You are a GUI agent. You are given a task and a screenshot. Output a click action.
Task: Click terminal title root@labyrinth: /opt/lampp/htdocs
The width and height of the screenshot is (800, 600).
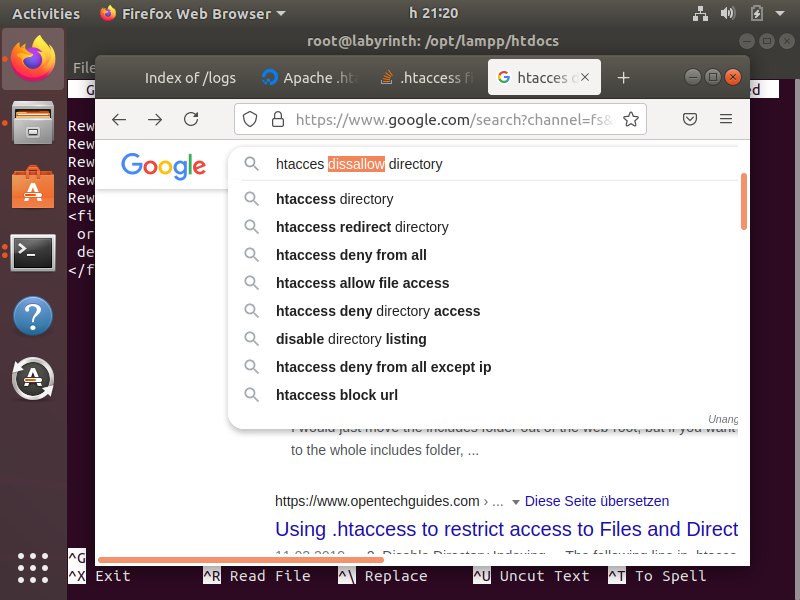click(x=433, y=41)
